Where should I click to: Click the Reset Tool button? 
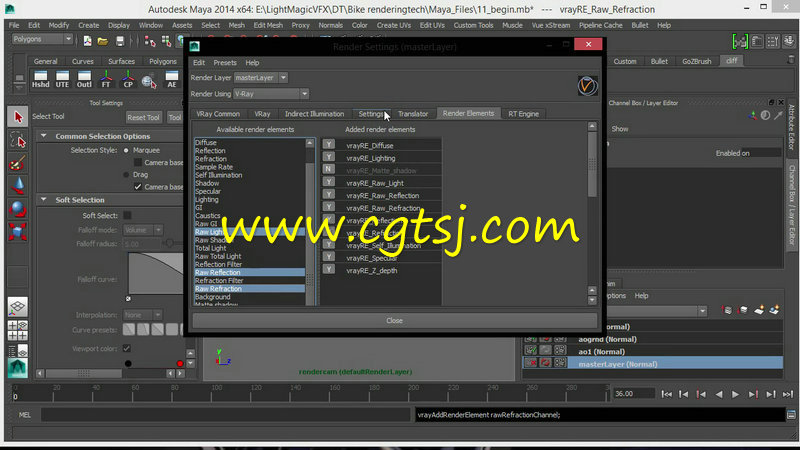(143, 117)
